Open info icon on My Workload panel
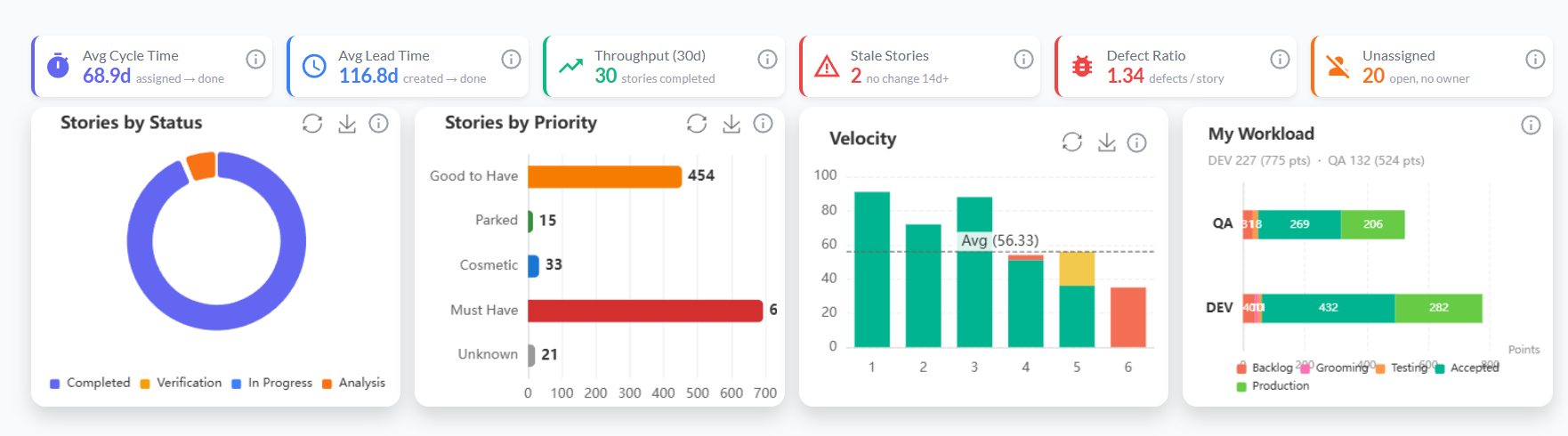 pyautogui.click(x=1531, y=125)
